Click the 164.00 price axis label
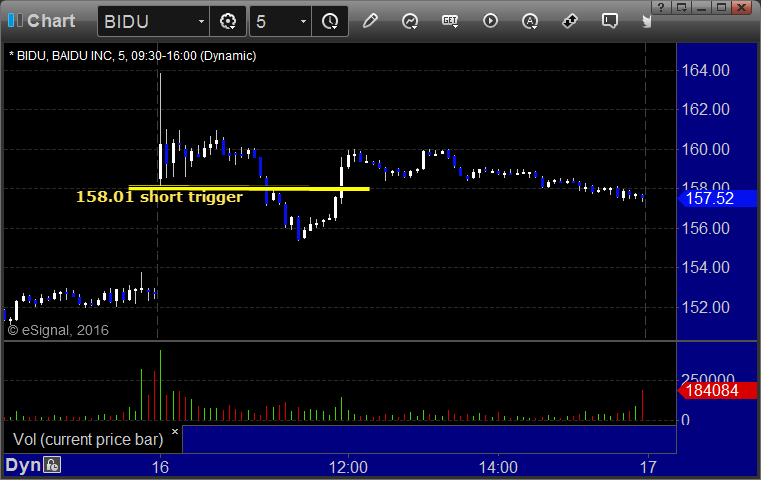Image resolution: width=761 pixels, height=480 pixels. [706, 70]
